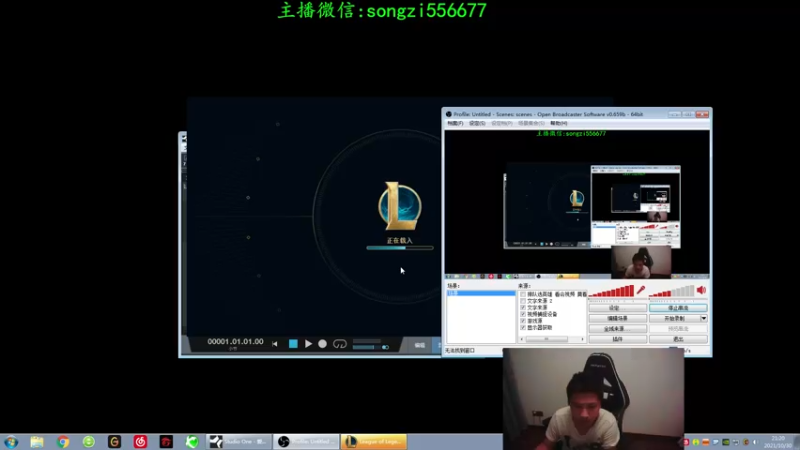
Task: Click the sources scrollbar right arrow
Action: pos(583,339)
